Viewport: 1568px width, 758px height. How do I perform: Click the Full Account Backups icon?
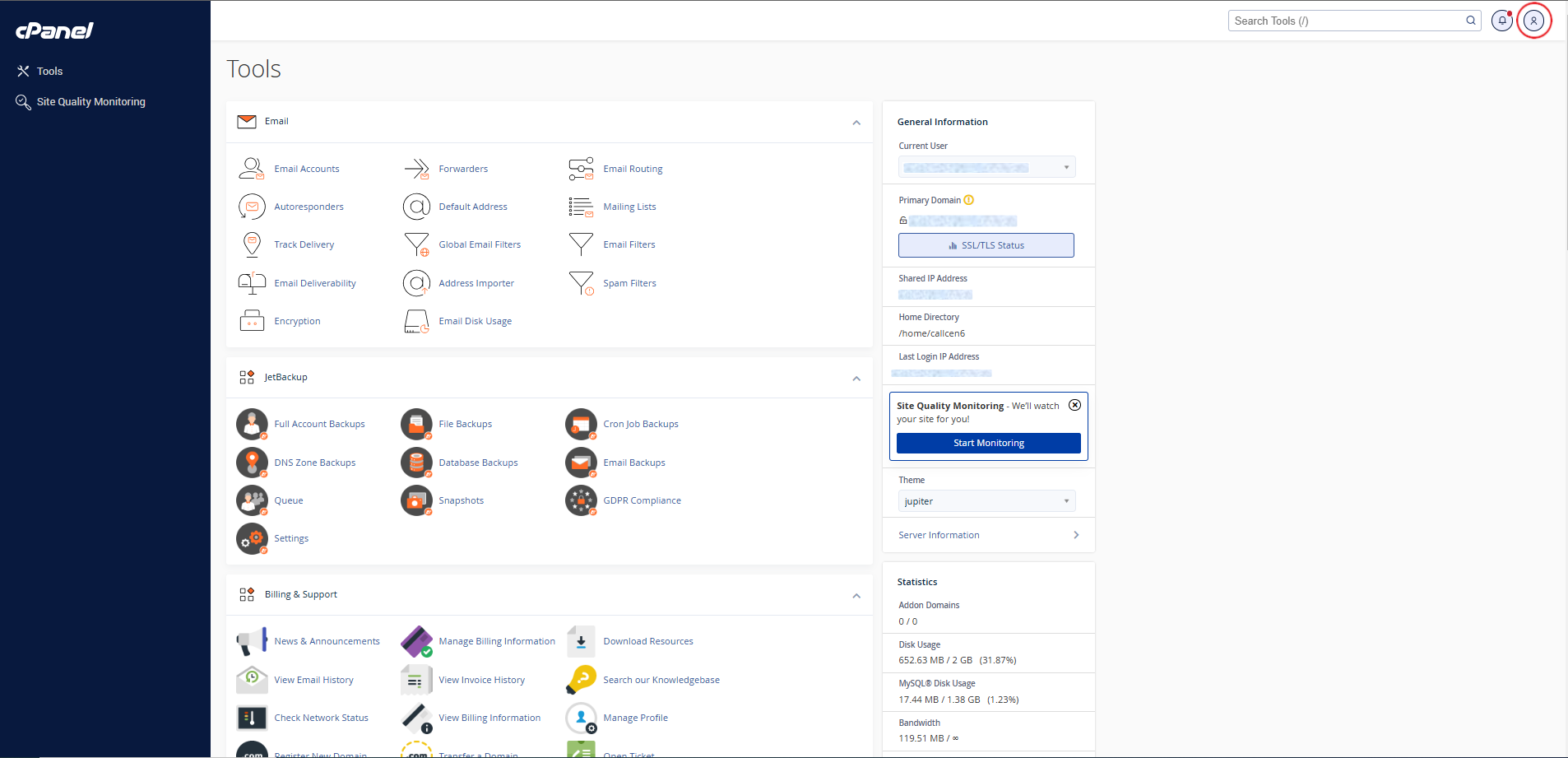tap(252, 424)
